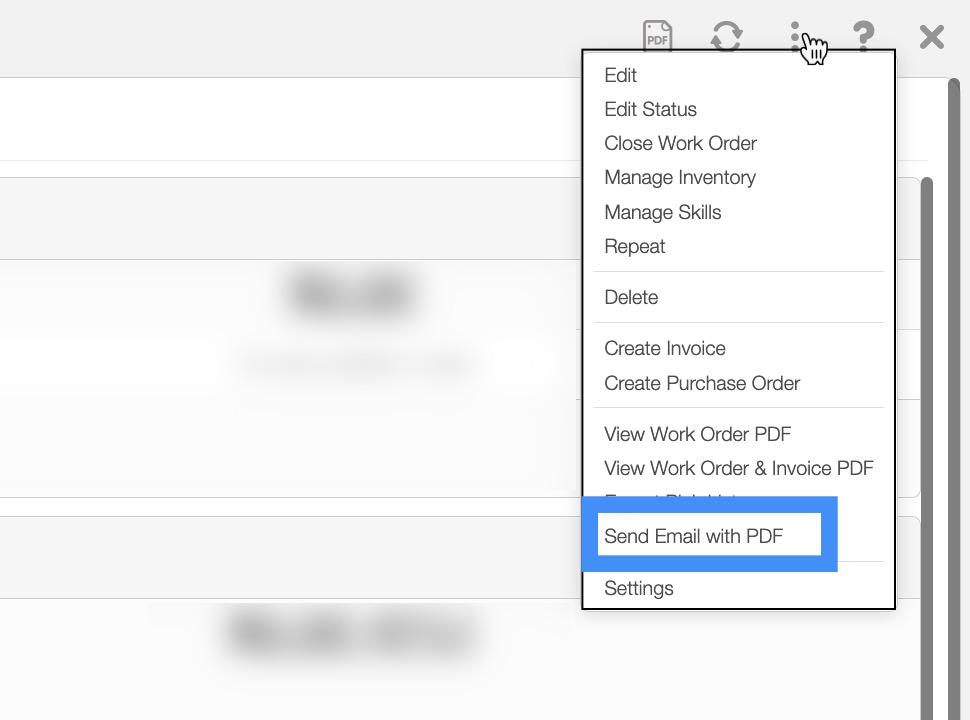Select Delete from the menu
The height and width of the screenshot is (720, 970).
631,297
